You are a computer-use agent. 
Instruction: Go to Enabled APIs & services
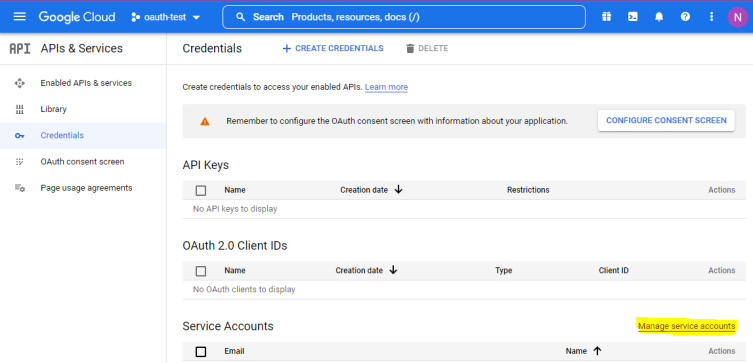click(86, 83)
